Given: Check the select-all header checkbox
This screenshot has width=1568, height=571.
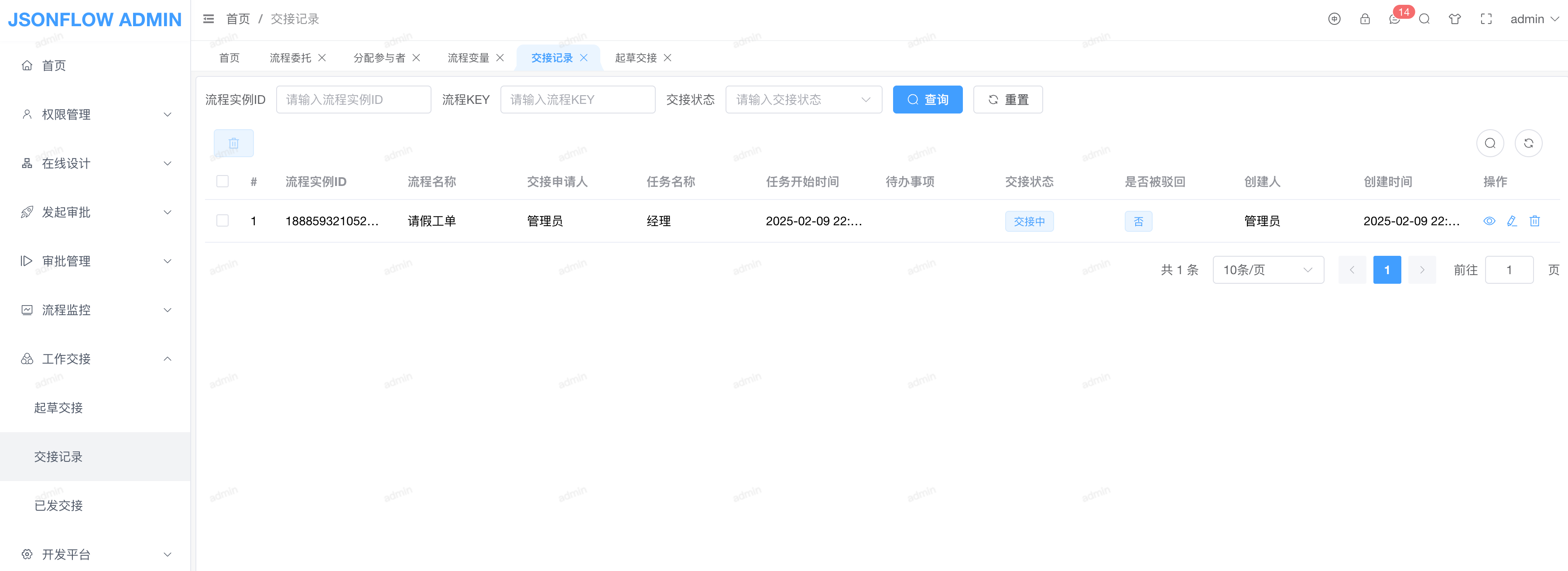Looking at the screenshot, I should [223, 182].
